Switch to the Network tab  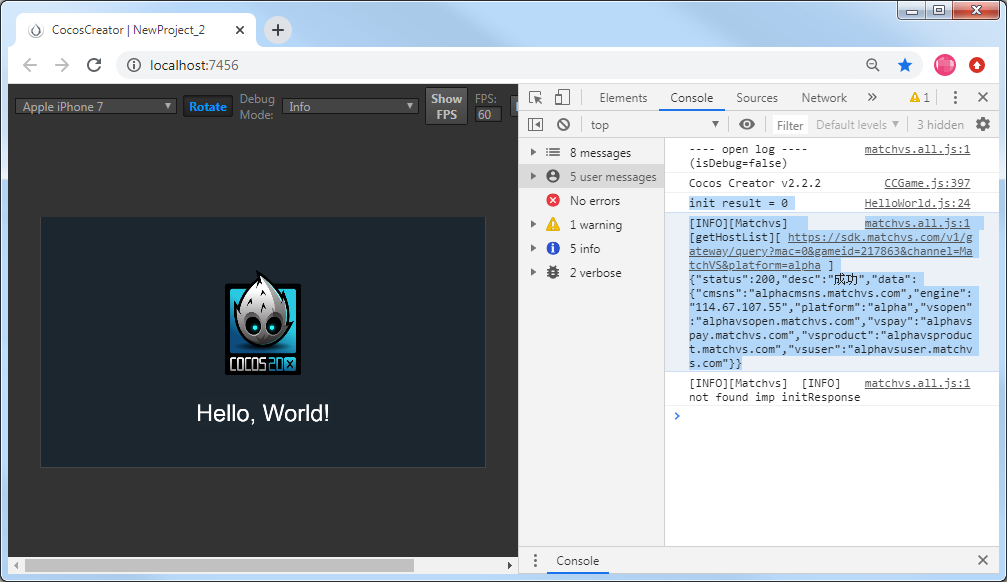pos(824,98)
